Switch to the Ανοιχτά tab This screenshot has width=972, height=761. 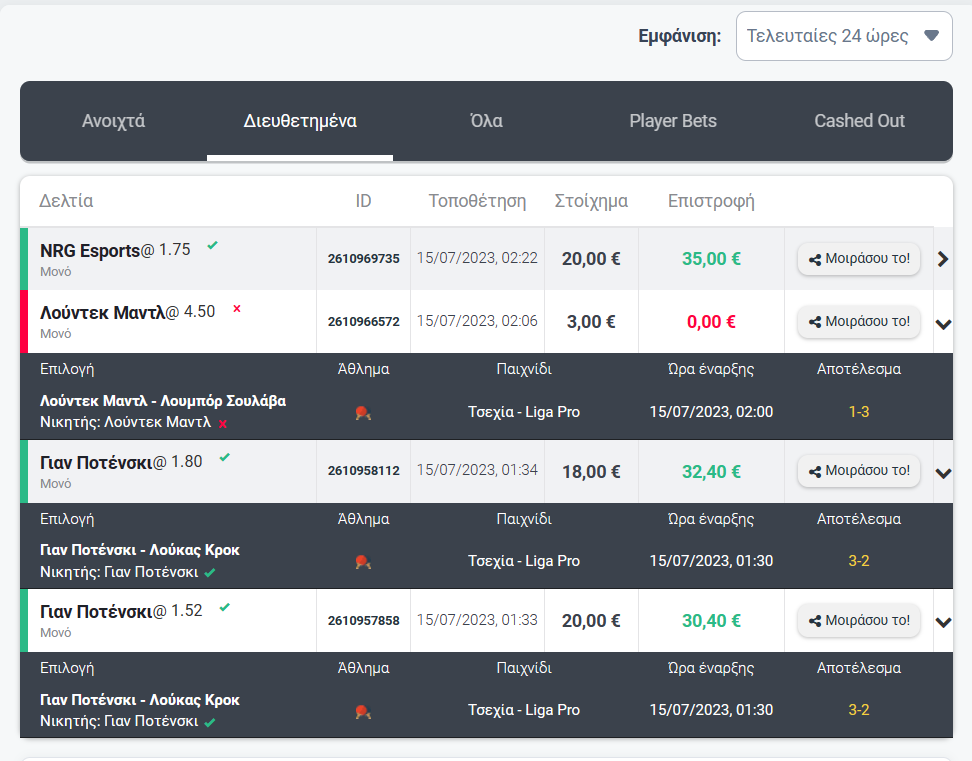point(113,121)
